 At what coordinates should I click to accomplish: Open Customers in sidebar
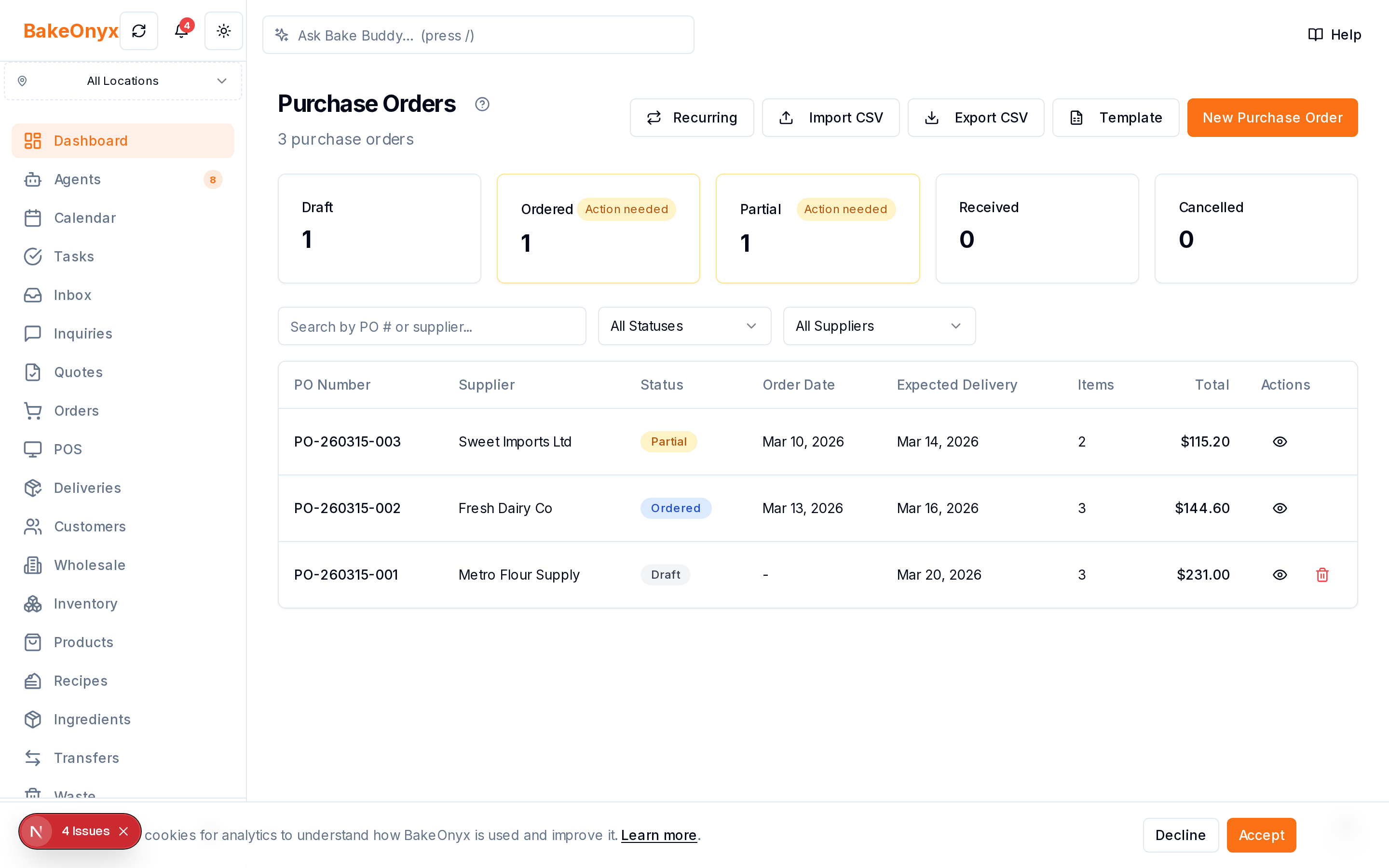point(123,527)
